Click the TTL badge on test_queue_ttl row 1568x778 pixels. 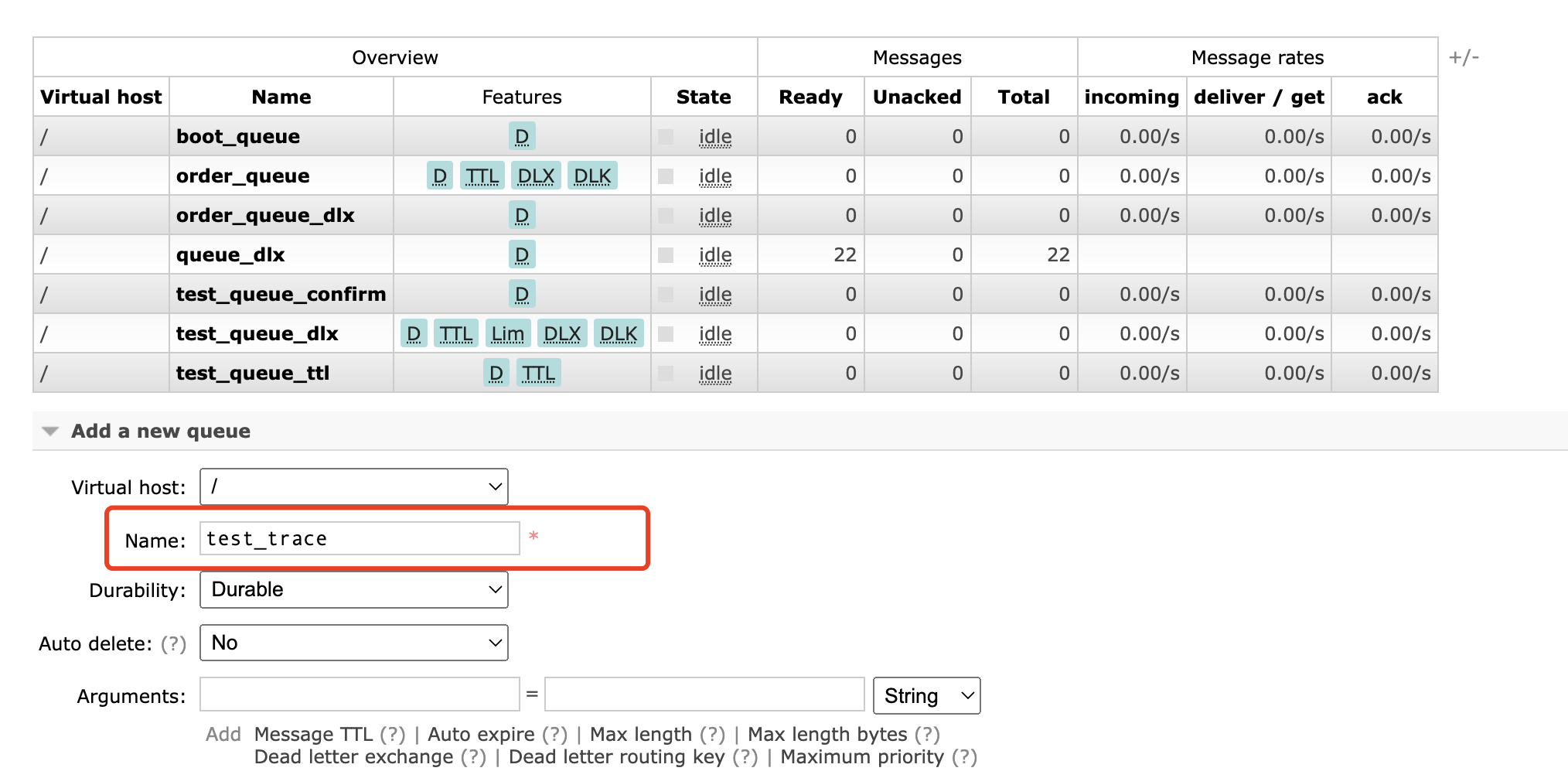click(x=538, y=374)
